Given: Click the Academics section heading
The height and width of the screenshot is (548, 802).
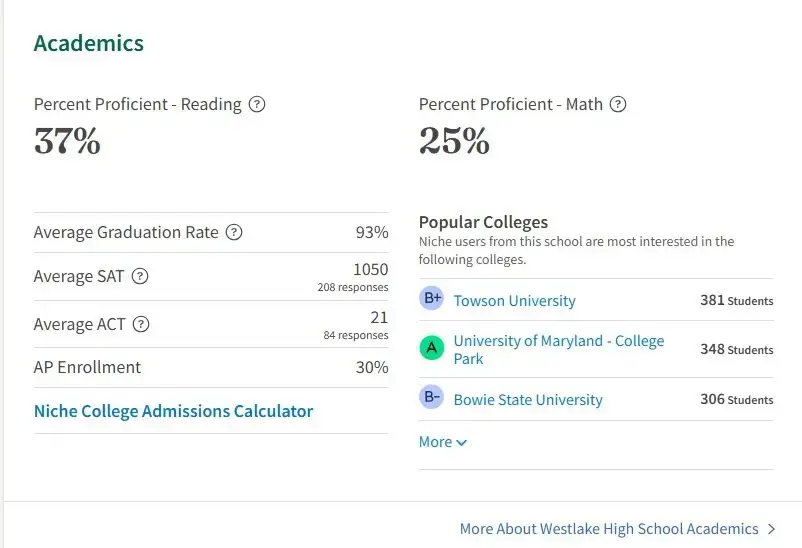Looking at the screenshot, I should (88, 43).
